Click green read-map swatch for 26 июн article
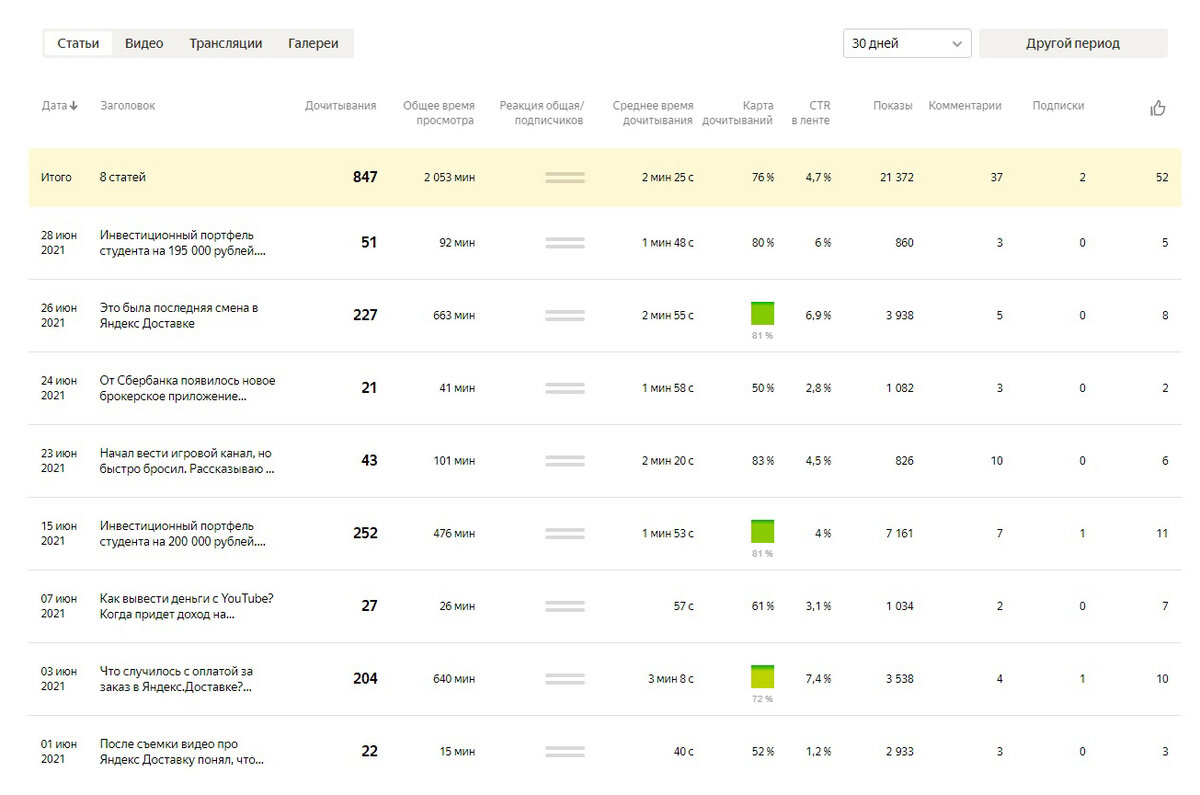This screenshot has height=795, width=1200. pos(762,313)
